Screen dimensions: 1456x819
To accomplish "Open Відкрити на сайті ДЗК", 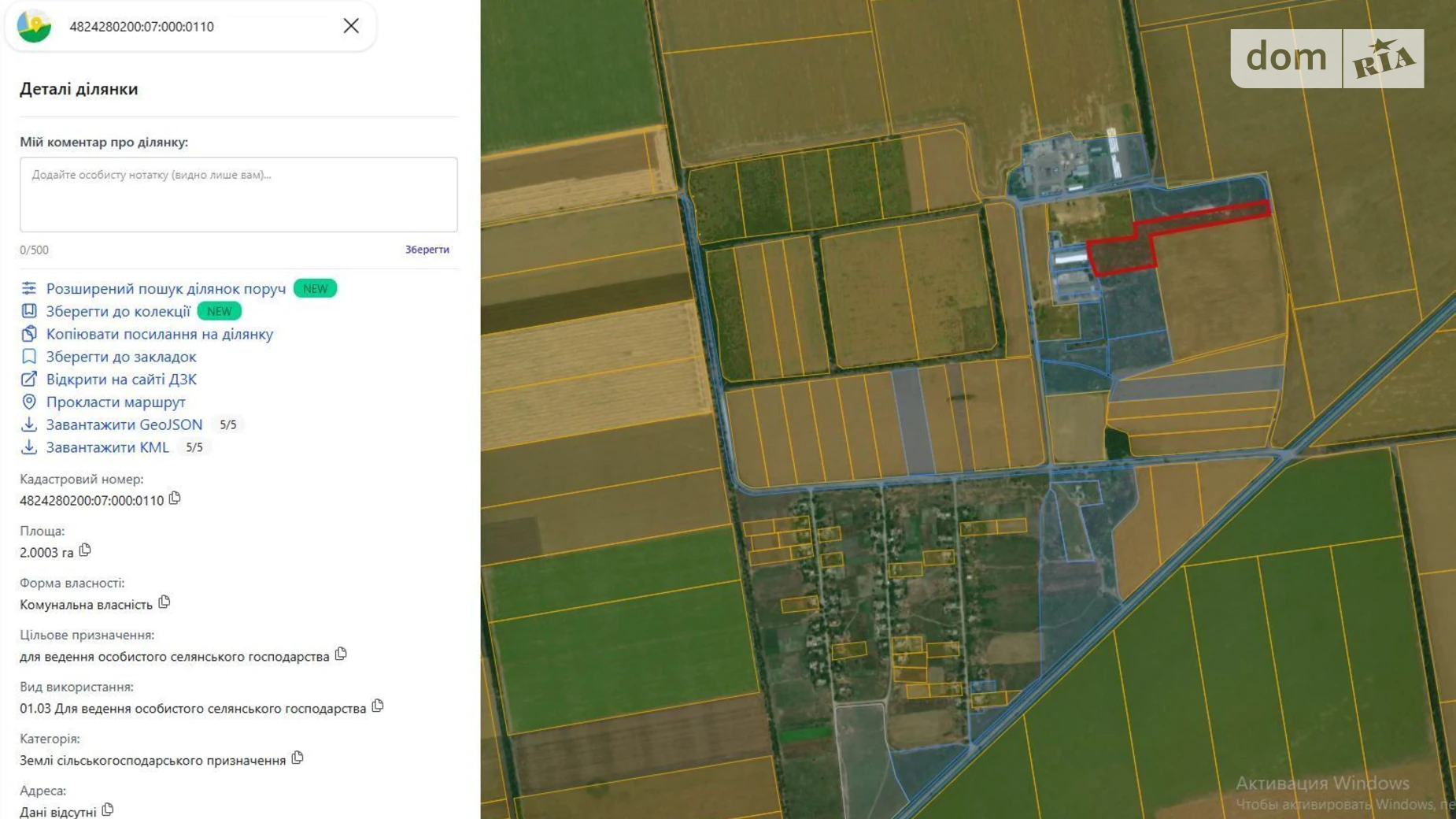I will (121, 380).
